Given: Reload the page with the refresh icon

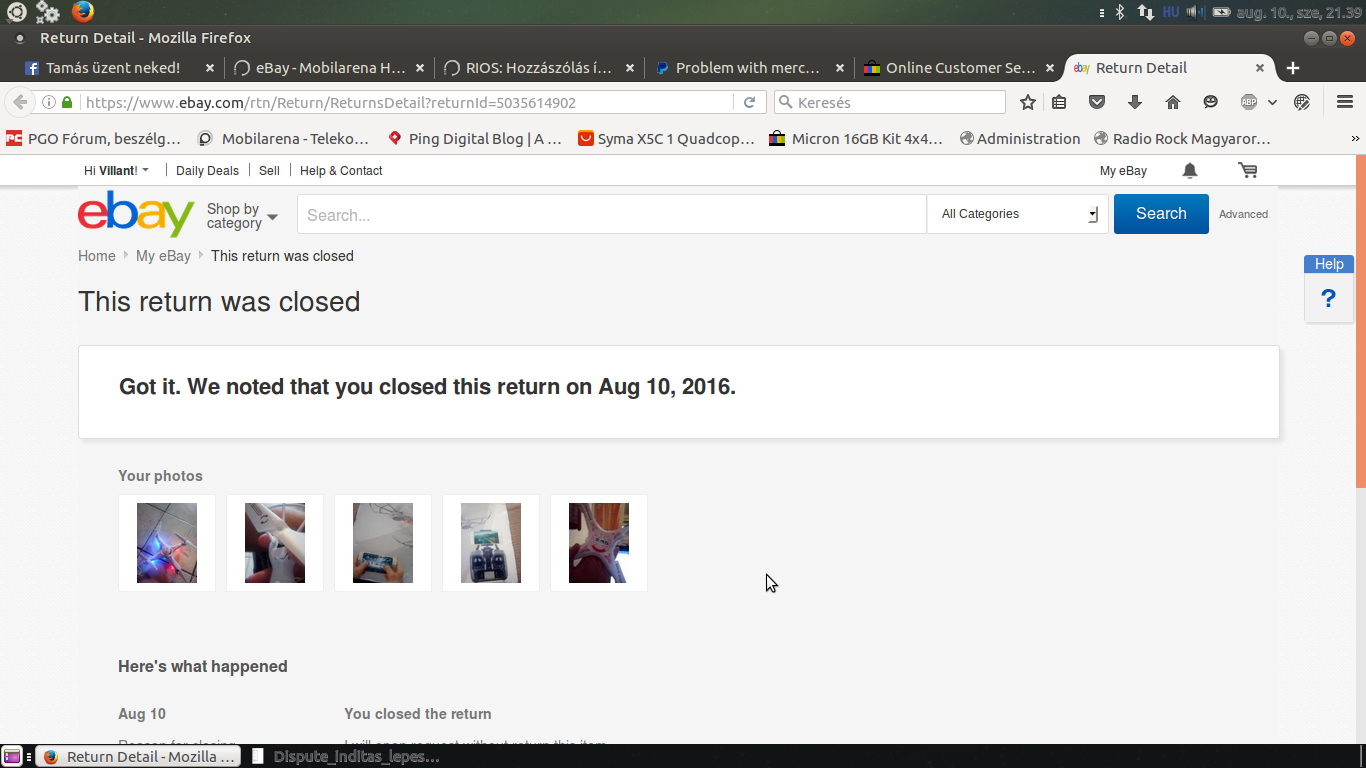Looking at the screenshot, I should pos(749,102).
